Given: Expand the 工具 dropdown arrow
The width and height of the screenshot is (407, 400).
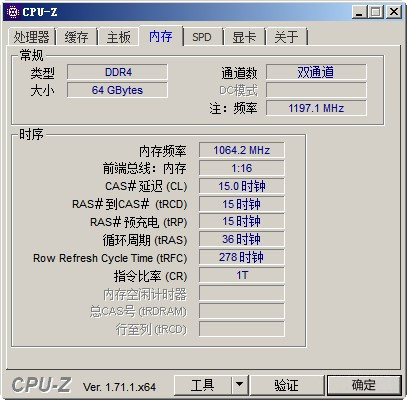Looking at the screenshot, I should point(239,385).
